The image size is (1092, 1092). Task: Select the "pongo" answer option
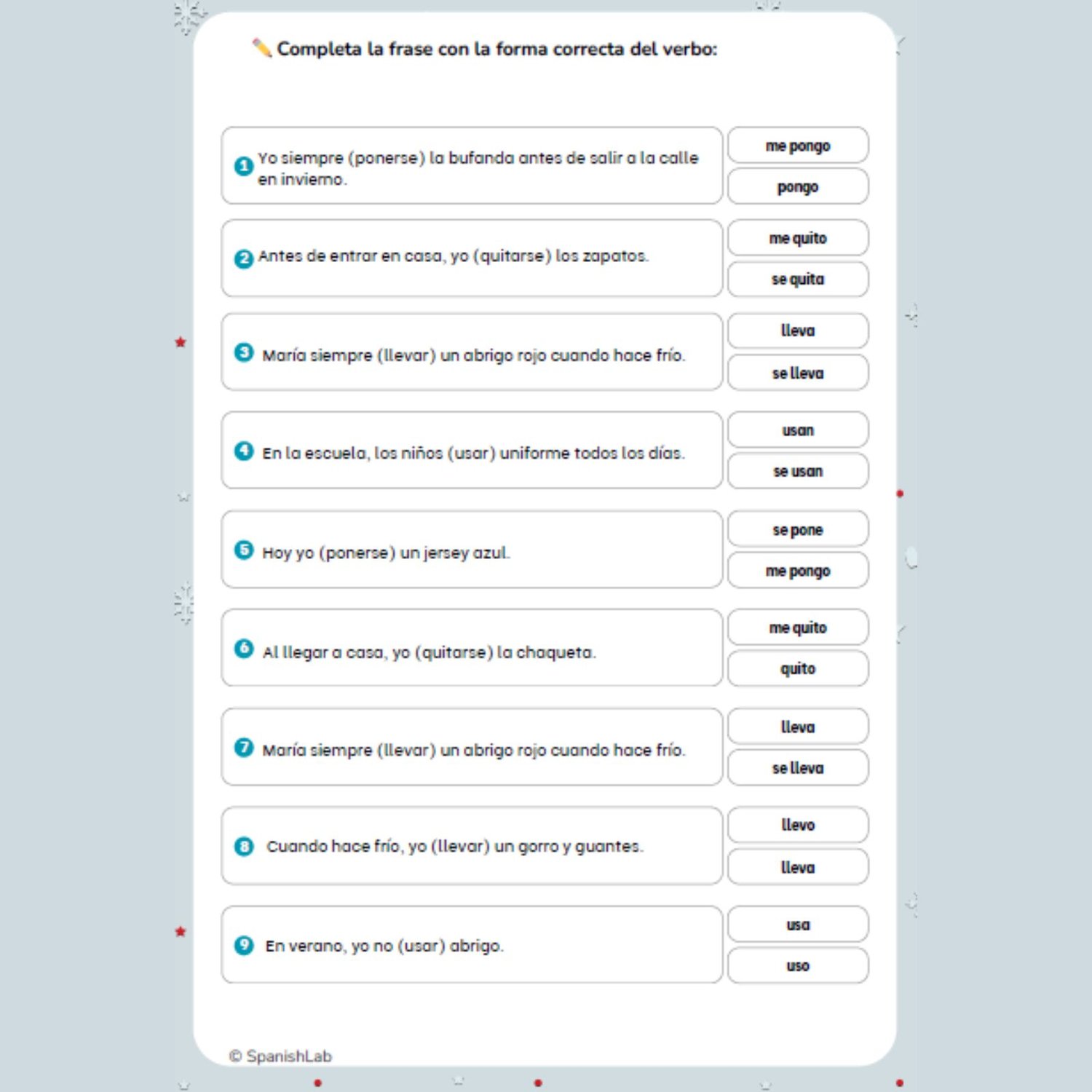pyautogui.click(x=797, y=187)
